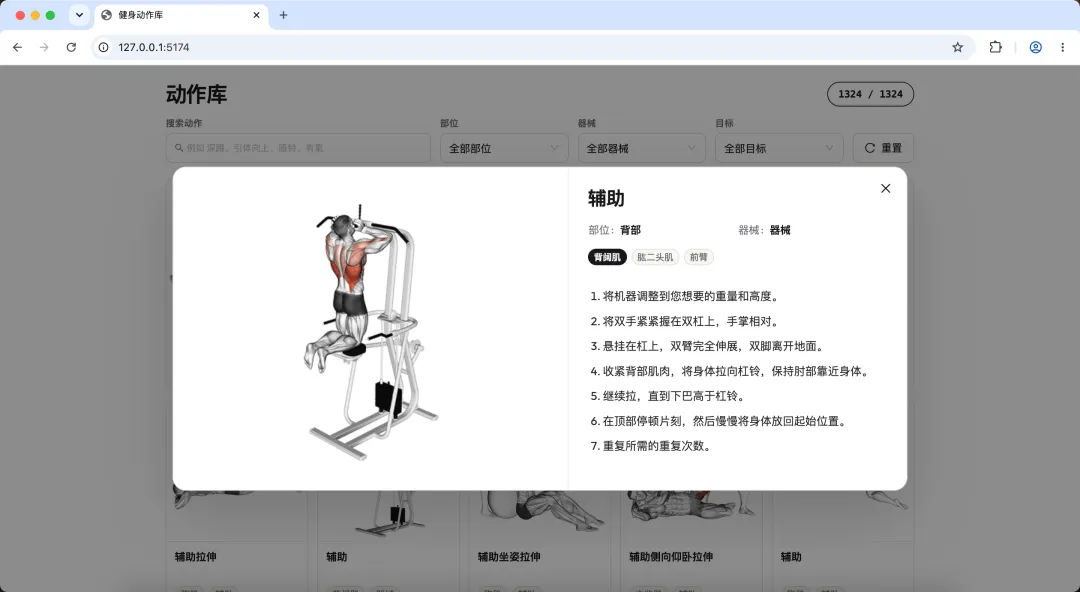Click step 1 将机器调整到您想要的重量和高度
This screenshot has height=592, width=1080.
(685, 296)
